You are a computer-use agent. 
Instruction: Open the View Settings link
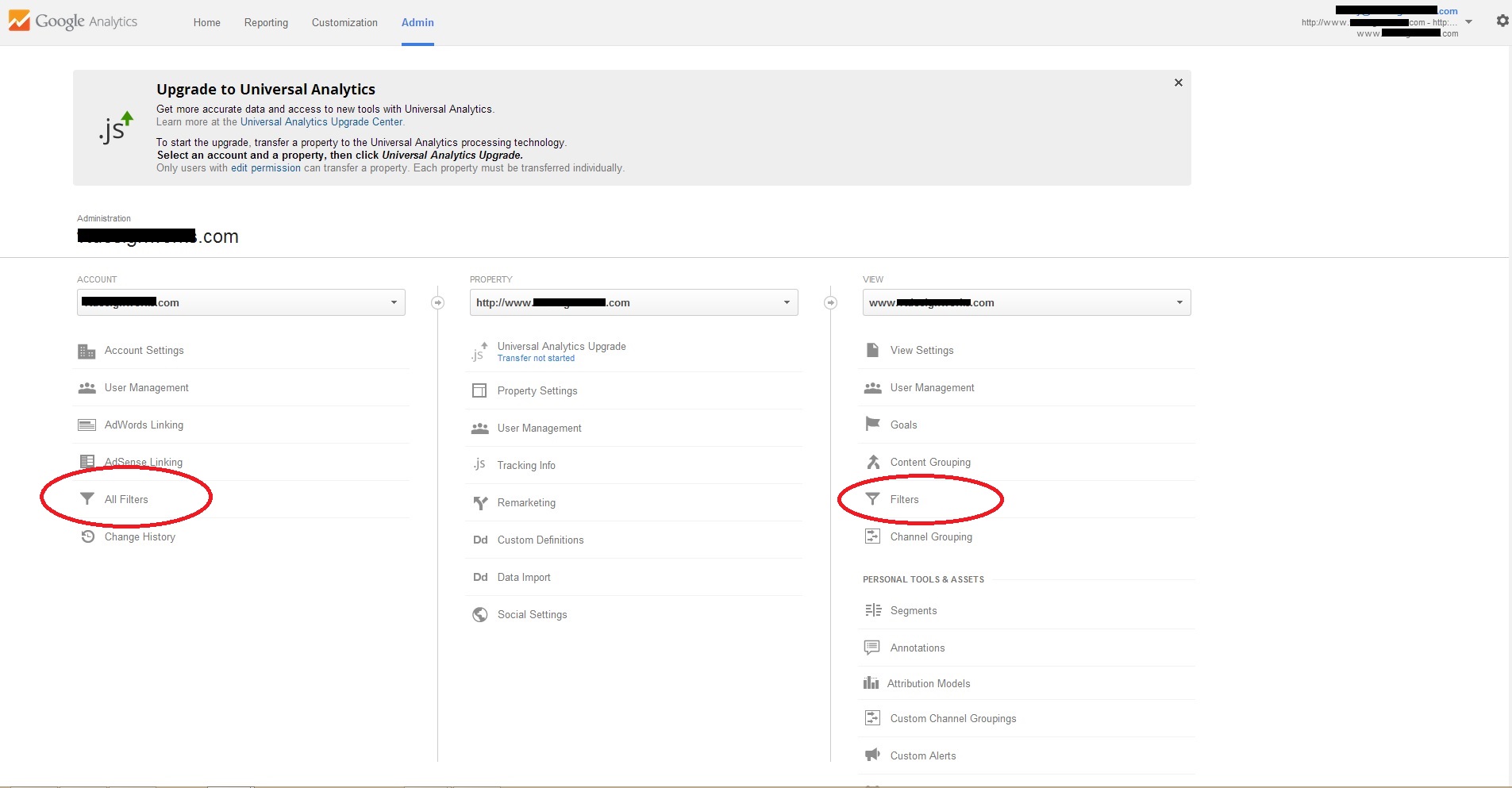click(922, 351)
